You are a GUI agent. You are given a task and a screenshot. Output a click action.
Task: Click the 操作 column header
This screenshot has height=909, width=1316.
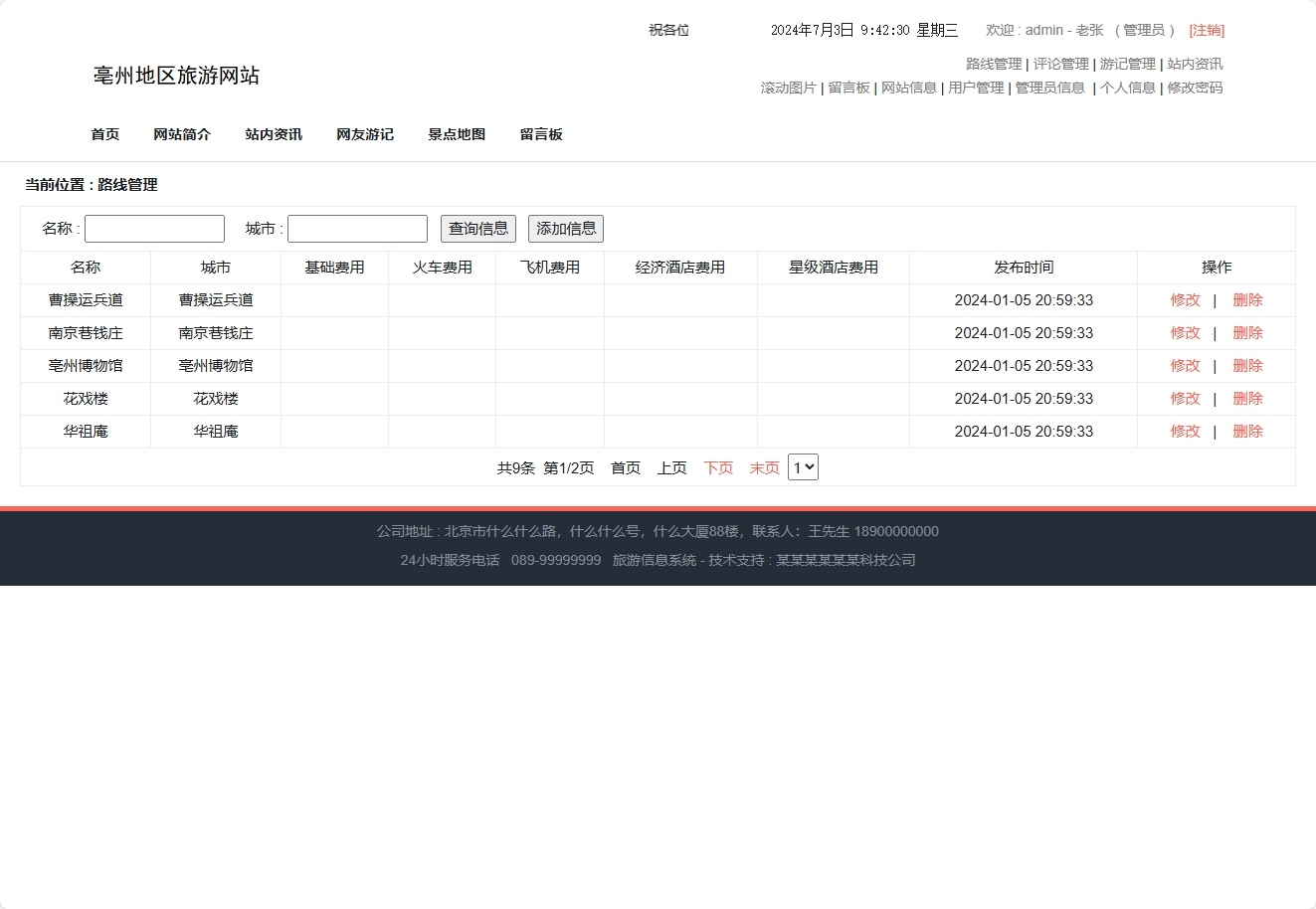(x=1217, y=268)
